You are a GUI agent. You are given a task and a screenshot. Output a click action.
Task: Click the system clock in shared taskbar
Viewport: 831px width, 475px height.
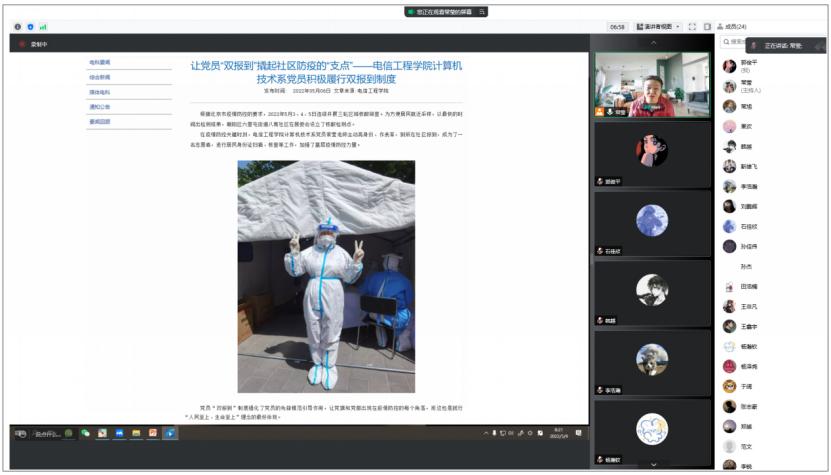click(559, 433)
